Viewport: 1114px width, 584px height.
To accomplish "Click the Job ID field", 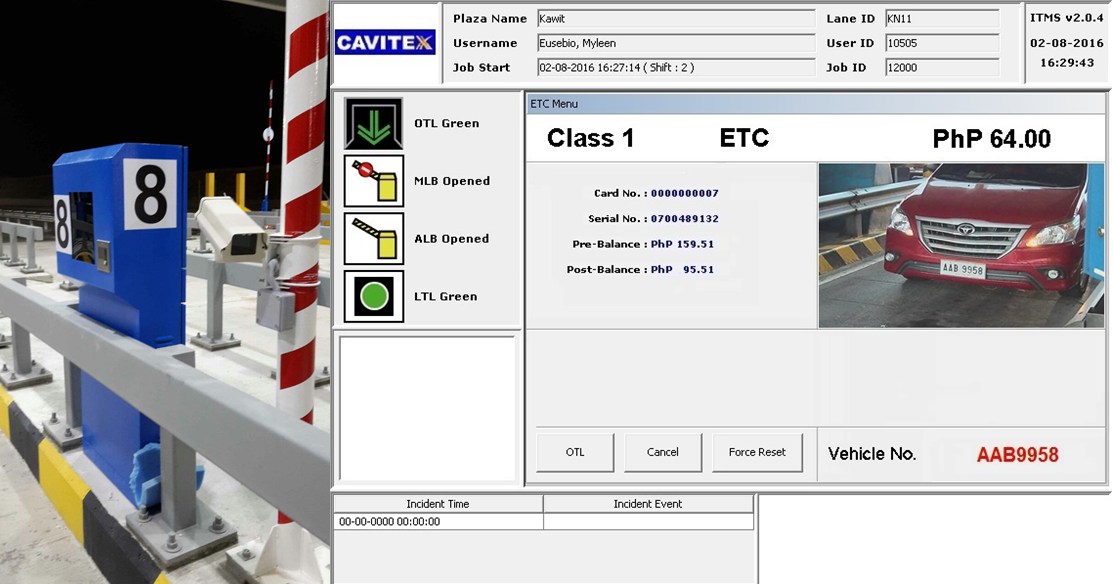I will tap(942, 67).
